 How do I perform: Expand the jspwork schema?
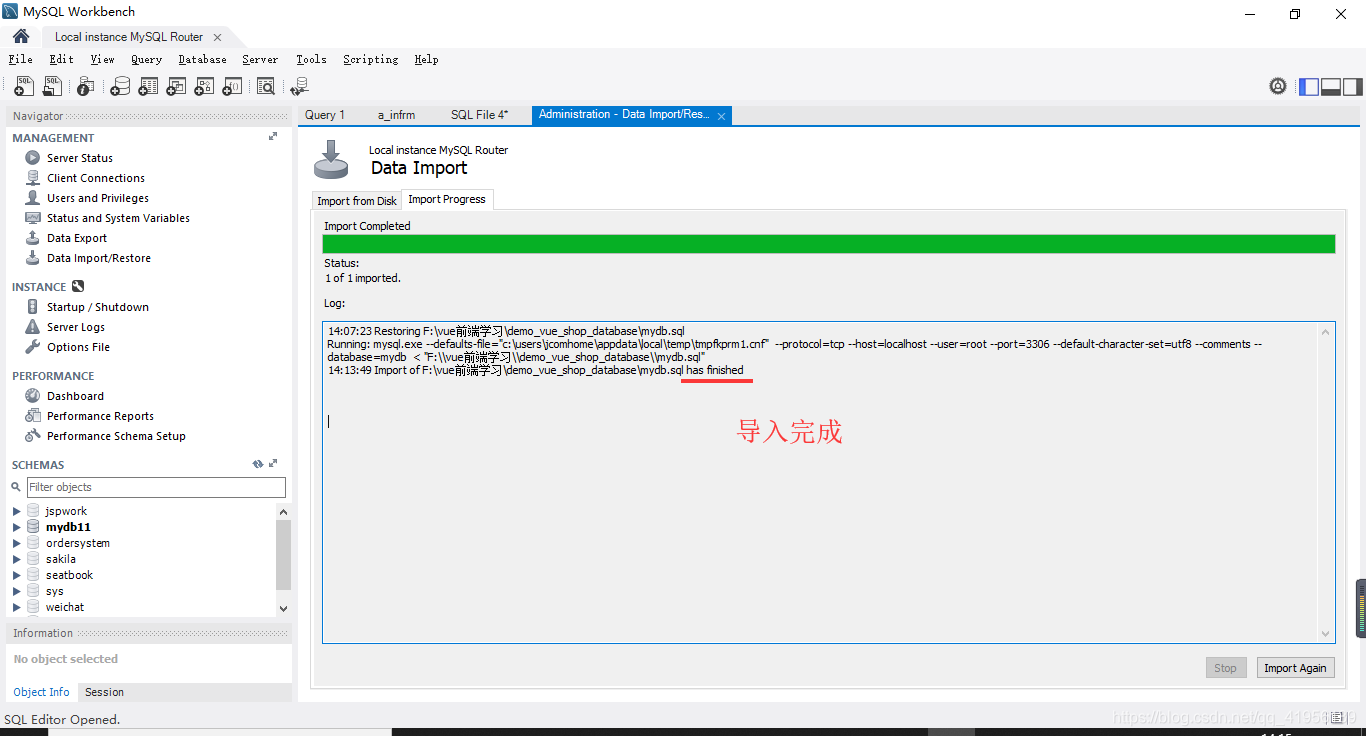(17, 511)
